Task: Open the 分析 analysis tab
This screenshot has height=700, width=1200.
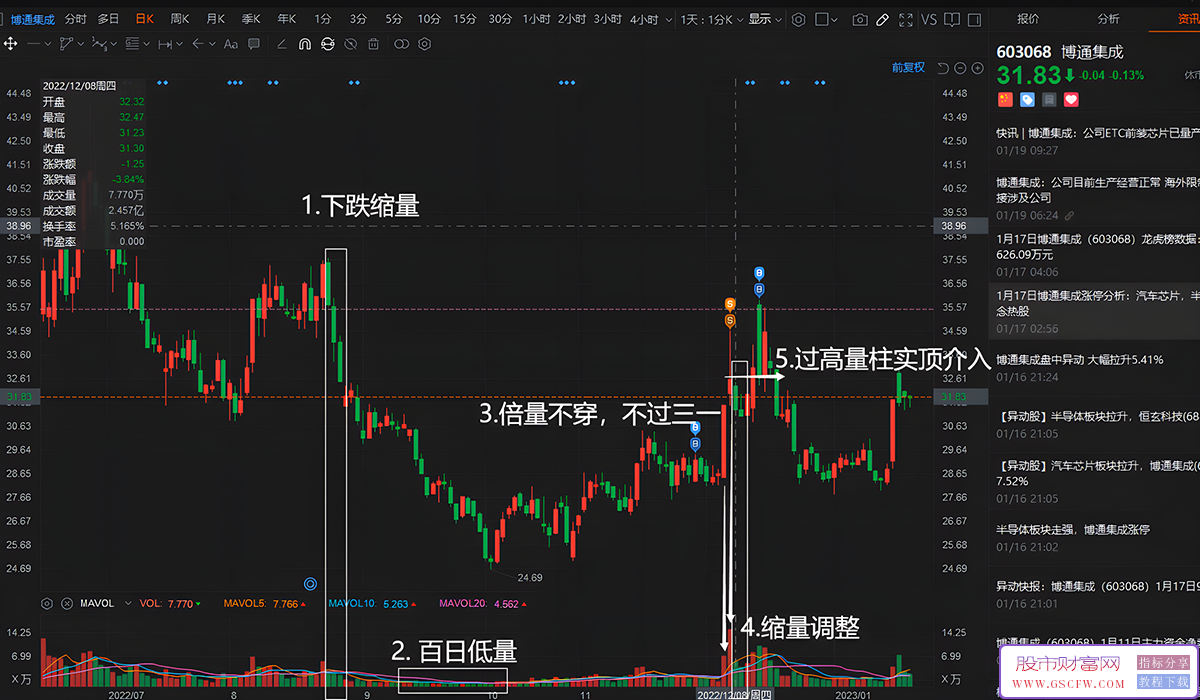Action: click(x=1108, y=19)
